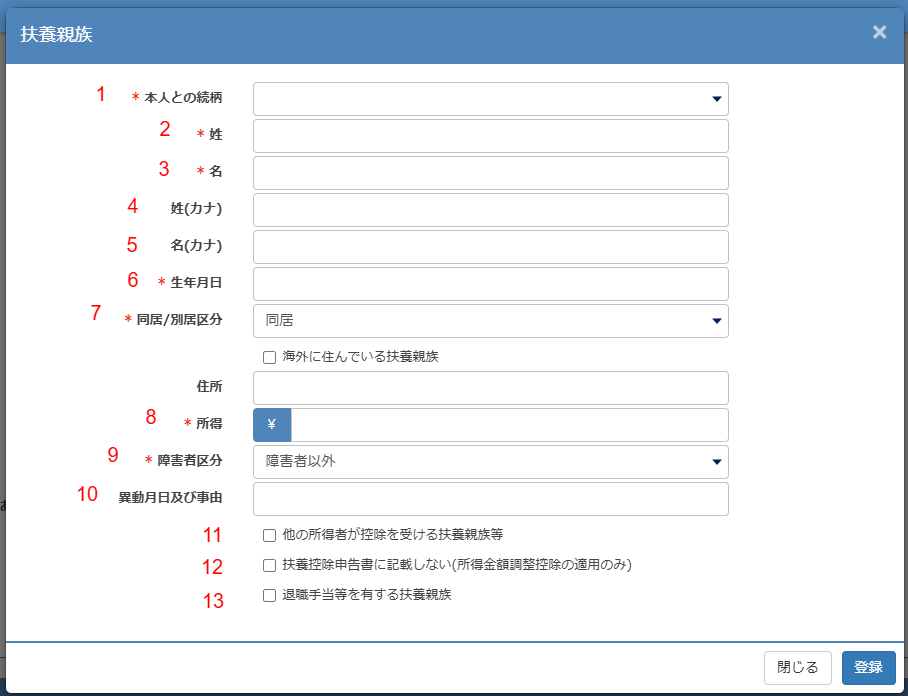
Task: Enable 他の所得者が控除を受ける扶養親族等 checkbox
Action: coord(269,535)
